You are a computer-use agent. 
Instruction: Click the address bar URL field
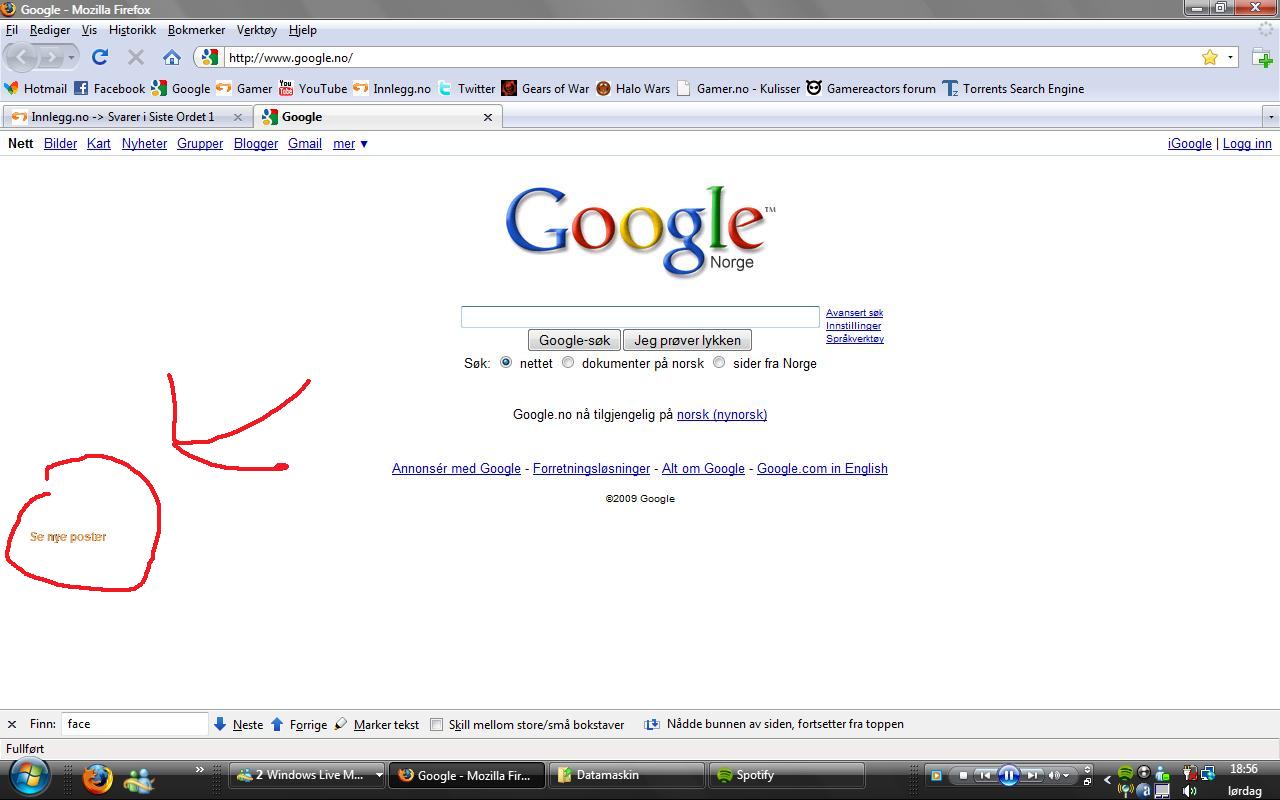click(x=710, y=57)
